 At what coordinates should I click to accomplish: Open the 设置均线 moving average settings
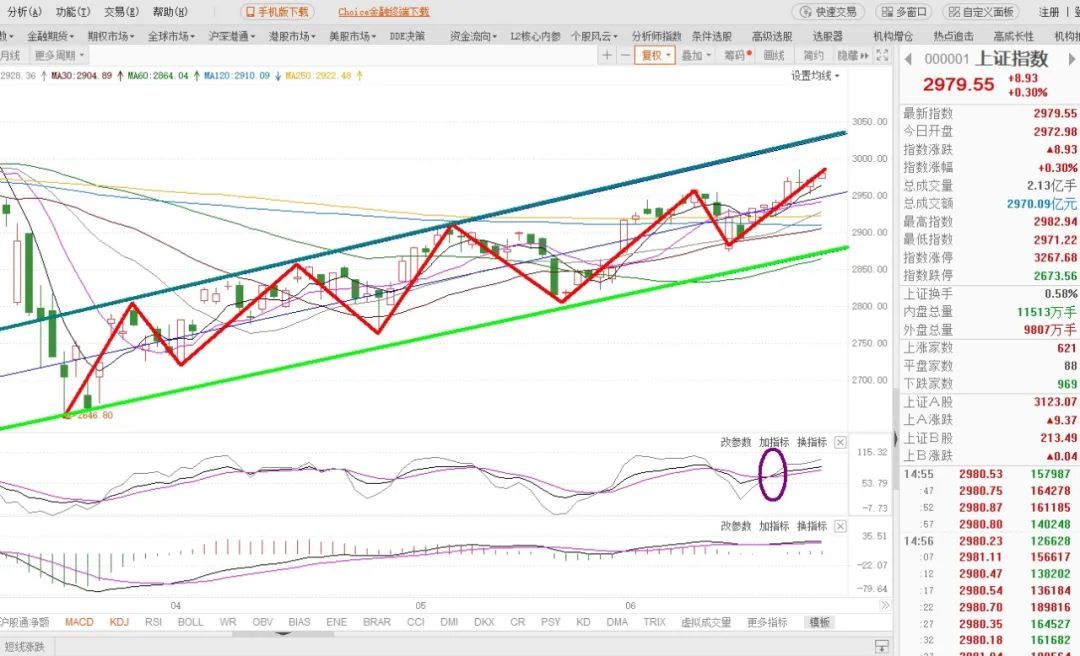coord(816,76)
